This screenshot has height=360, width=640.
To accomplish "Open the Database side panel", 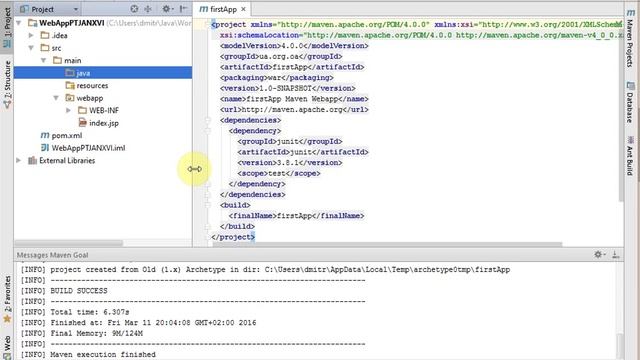I will 631,102.
